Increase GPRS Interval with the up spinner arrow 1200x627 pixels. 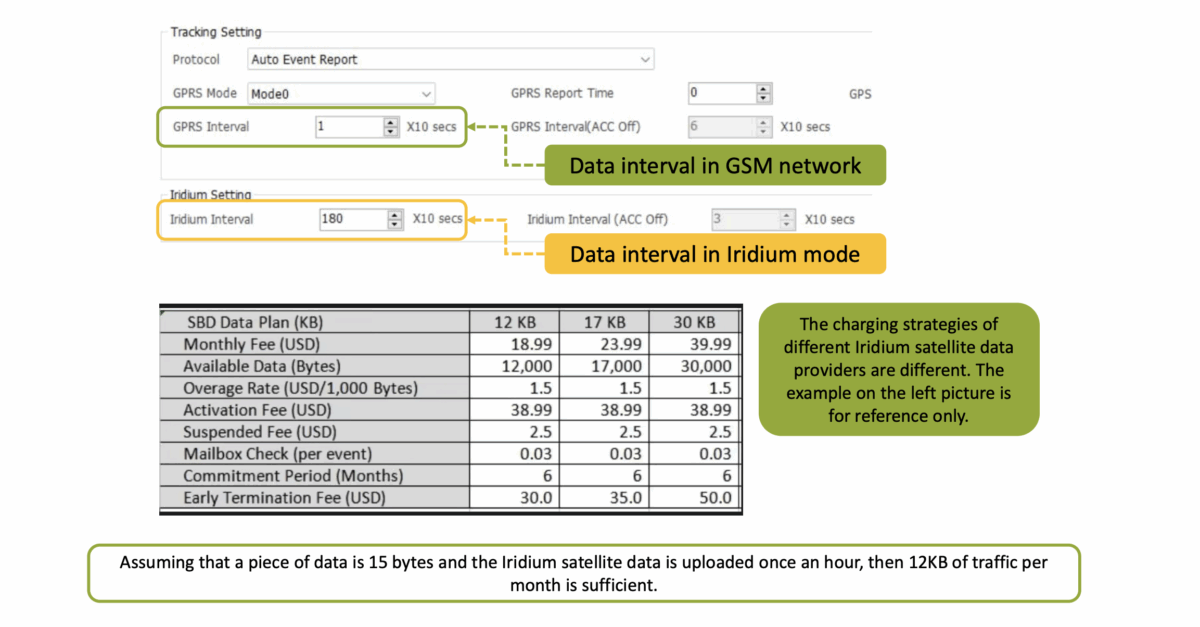click(x=391, y=122)
